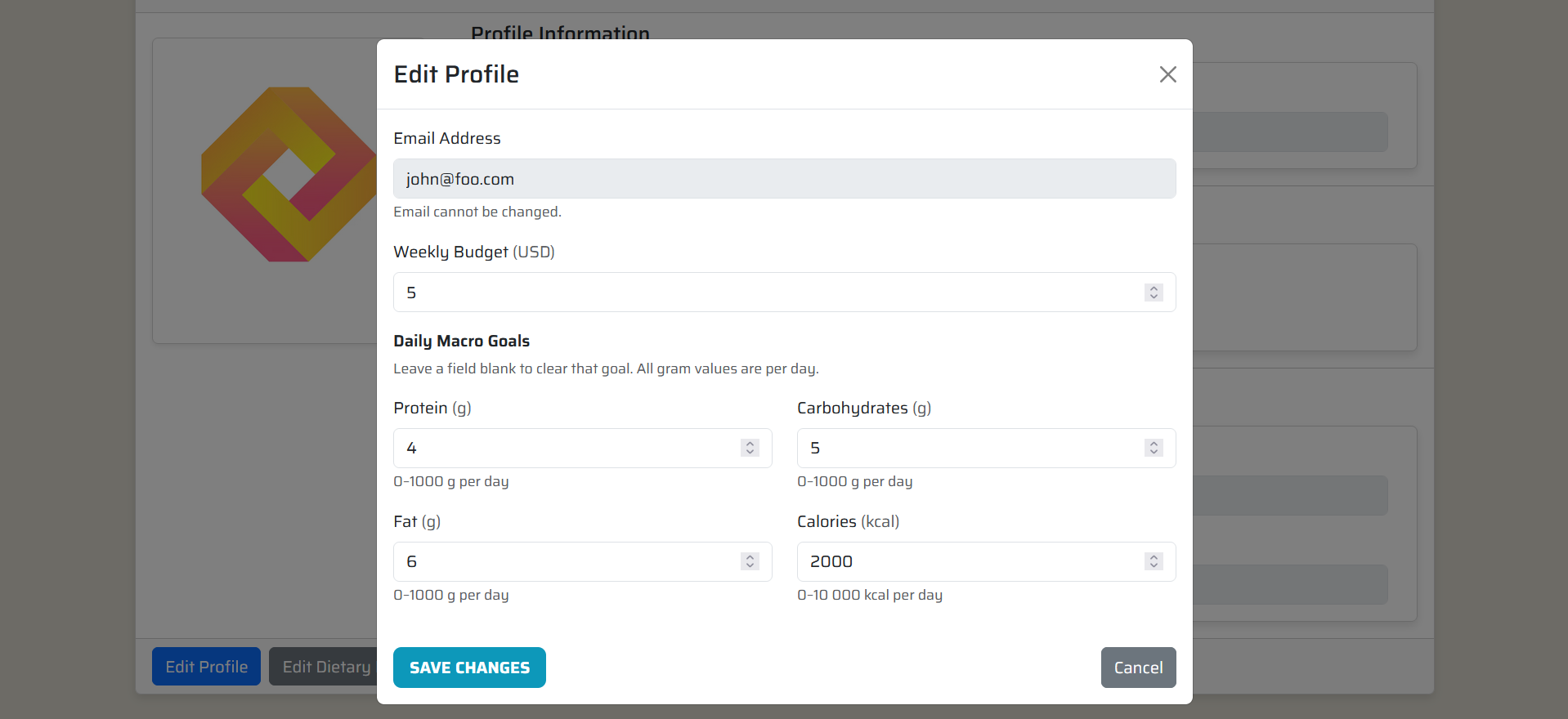Screen dimensions: 1568x719
Task: Increase Calories with the spinner up arrow
Action: click(x=1154, y=557)
